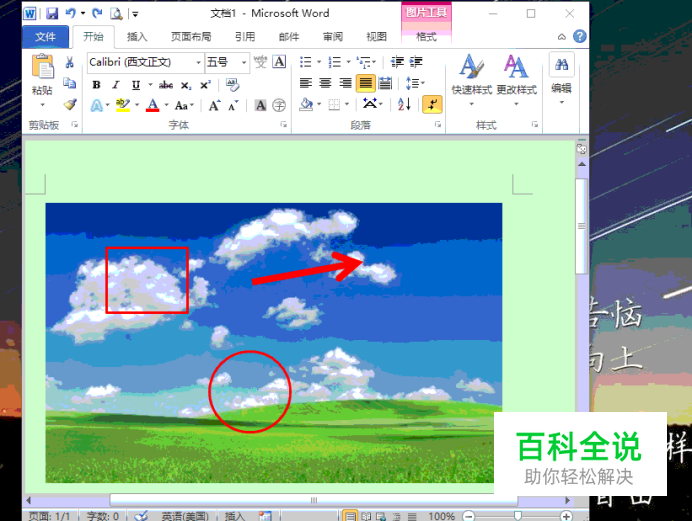Toggle Underline formatting
Image resolution: width=692 pixels, height=521 pixels.
[136, 85]
